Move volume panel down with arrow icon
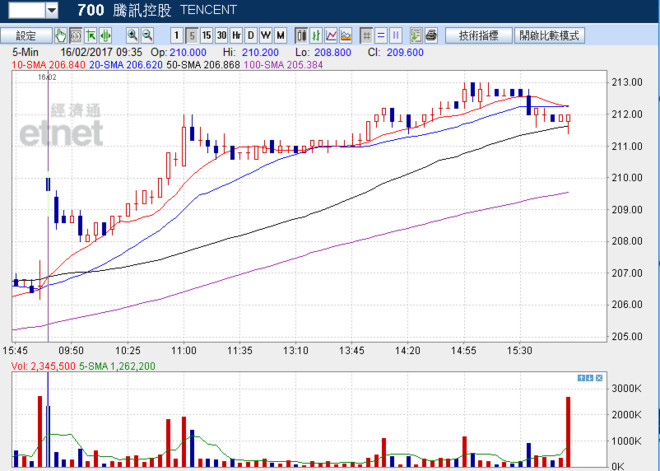The height and width of the screenshot is (471, 660). pos(590,378)
